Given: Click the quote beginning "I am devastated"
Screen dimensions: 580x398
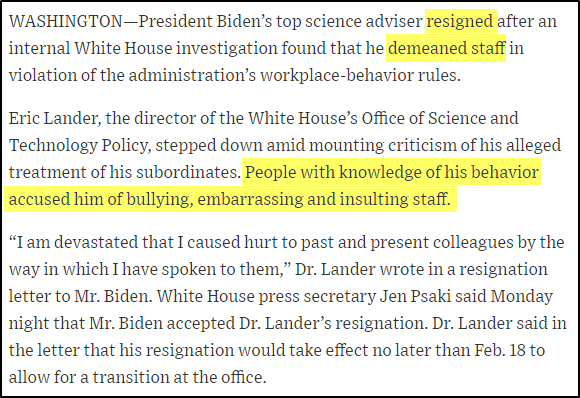Looking at the screenshot, I should [287, 256].
